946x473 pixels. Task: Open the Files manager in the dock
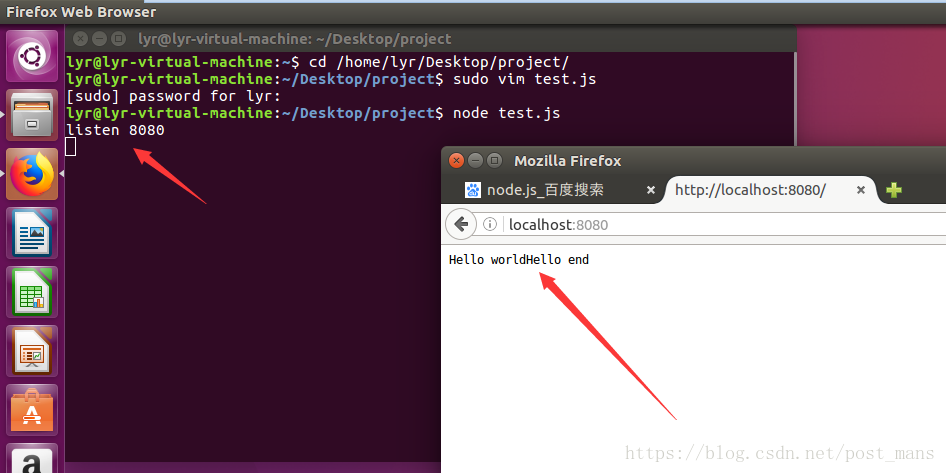click(x=32, y=115)
